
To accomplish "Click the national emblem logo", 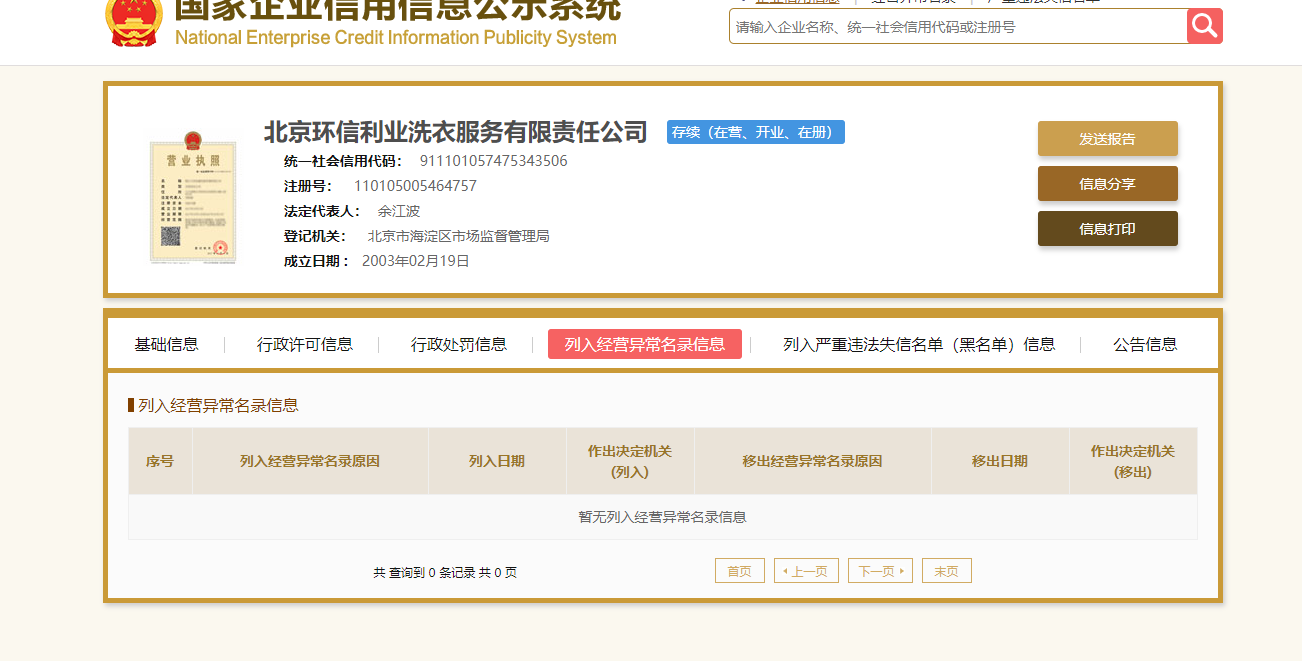I will point(134,22).
